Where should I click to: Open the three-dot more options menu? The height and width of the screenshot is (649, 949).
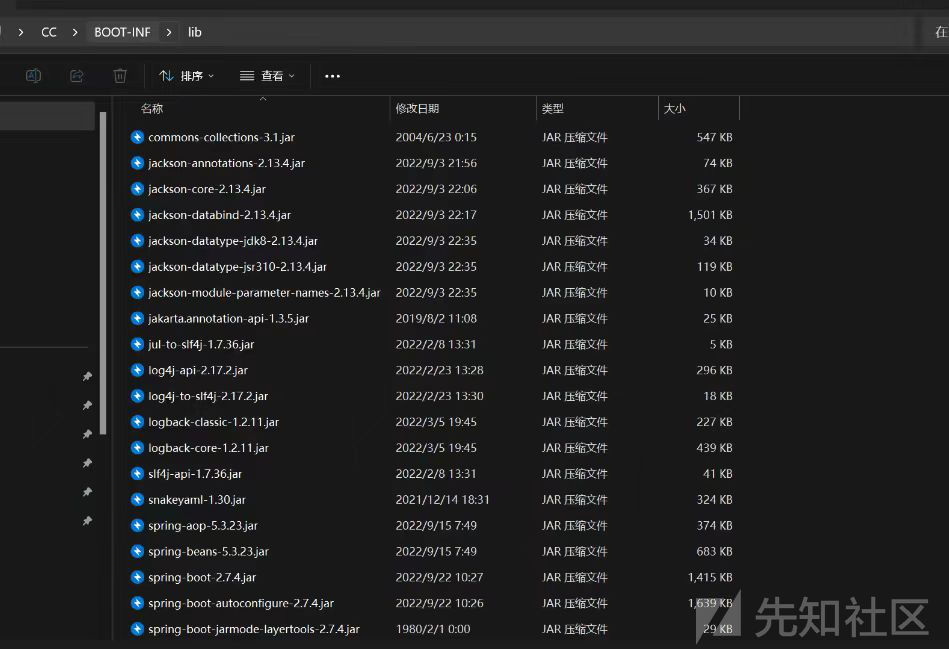[332, 76]
